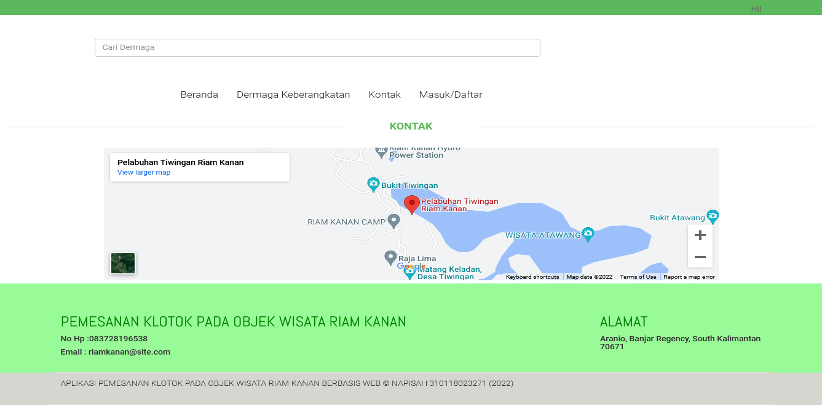Screen dimensions: 822x406
Task: Open the map Terms of Use link
Action: pos(638,277)
